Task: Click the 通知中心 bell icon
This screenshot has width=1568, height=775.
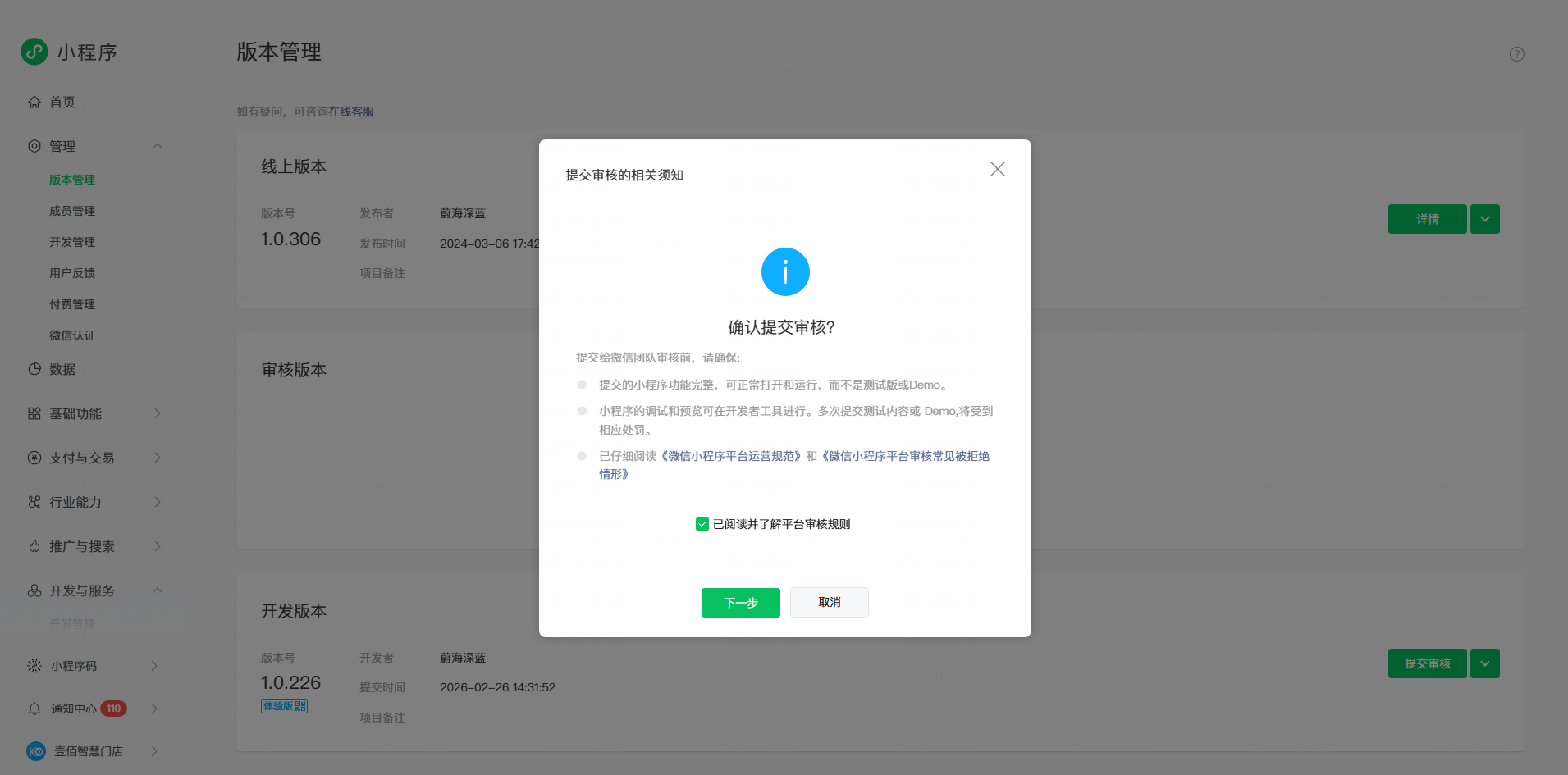Action: tap(34, 709)
